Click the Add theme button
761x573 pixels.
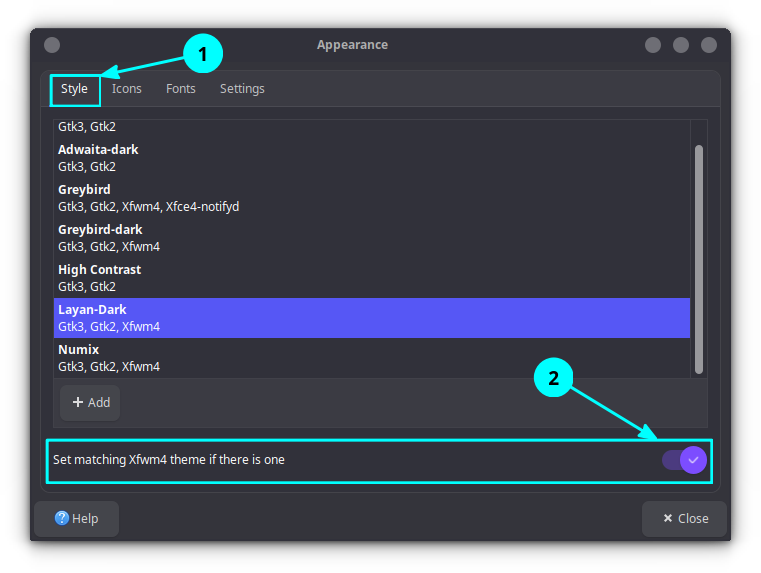pyautogui.click(x=90, y=403)
